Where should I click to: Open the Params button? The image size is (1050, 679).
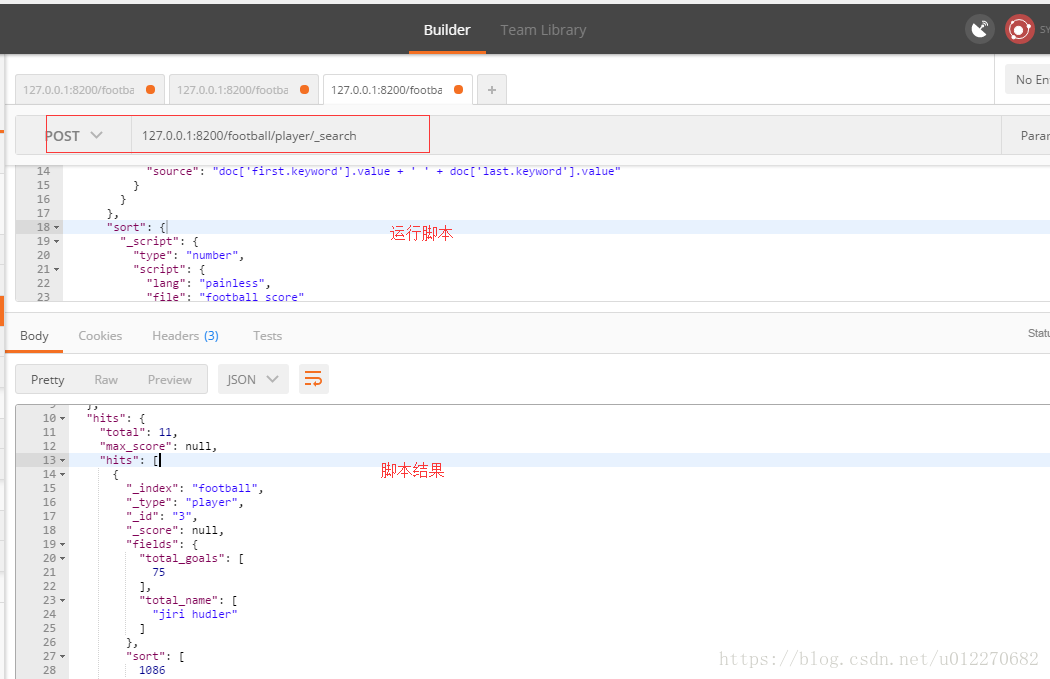point(1026,135)
